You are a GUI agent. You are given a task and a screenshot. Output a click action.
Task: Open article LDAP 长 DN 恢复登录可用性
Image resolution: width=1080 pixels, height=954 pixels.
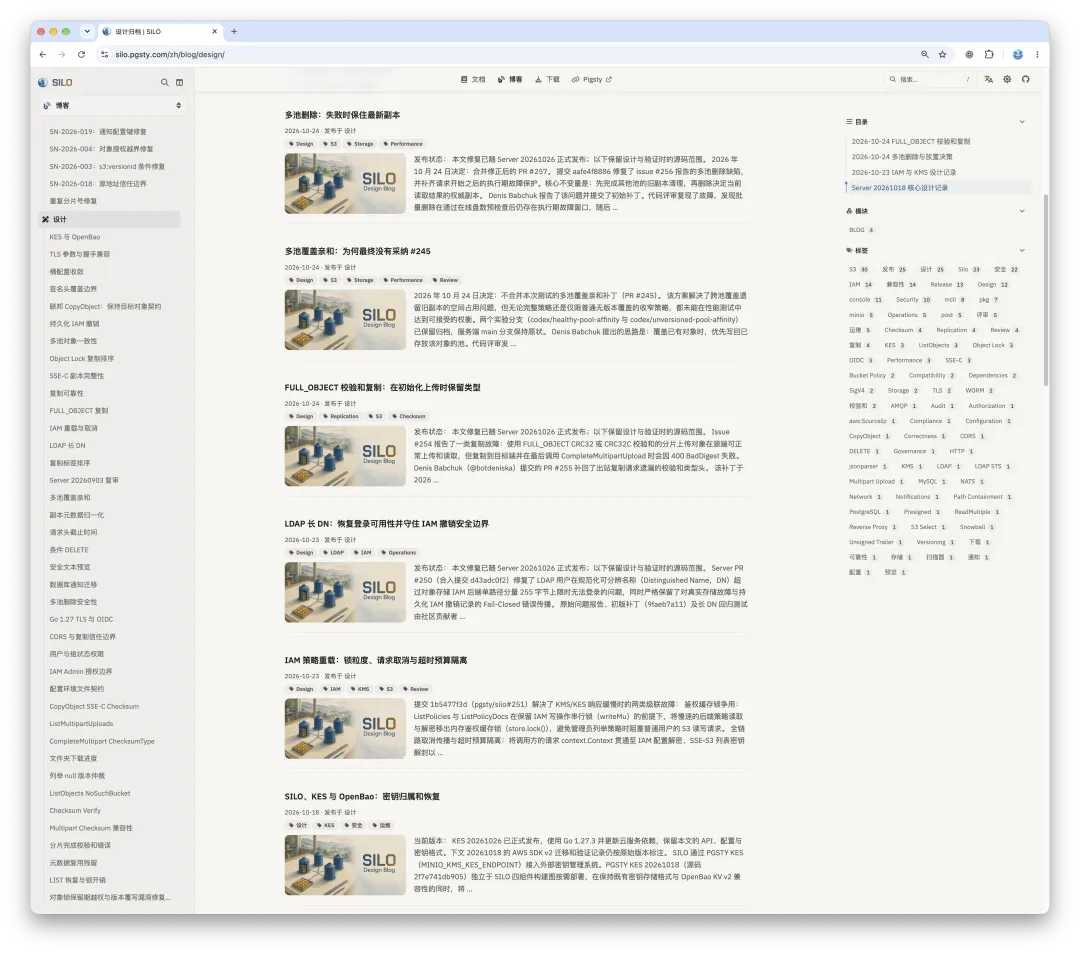click(386, 524)
